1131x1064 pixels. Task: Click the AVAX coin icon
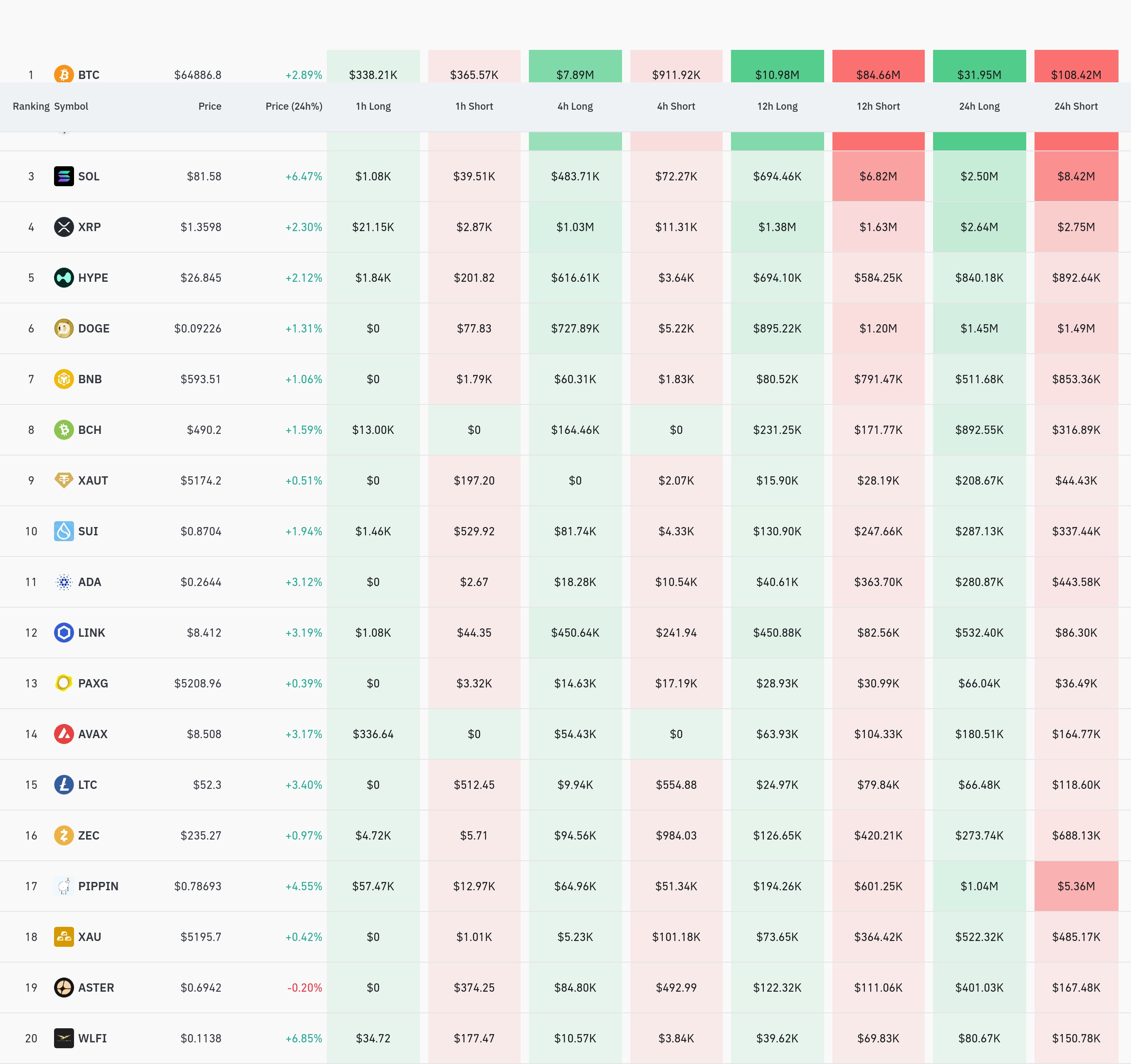64,734
